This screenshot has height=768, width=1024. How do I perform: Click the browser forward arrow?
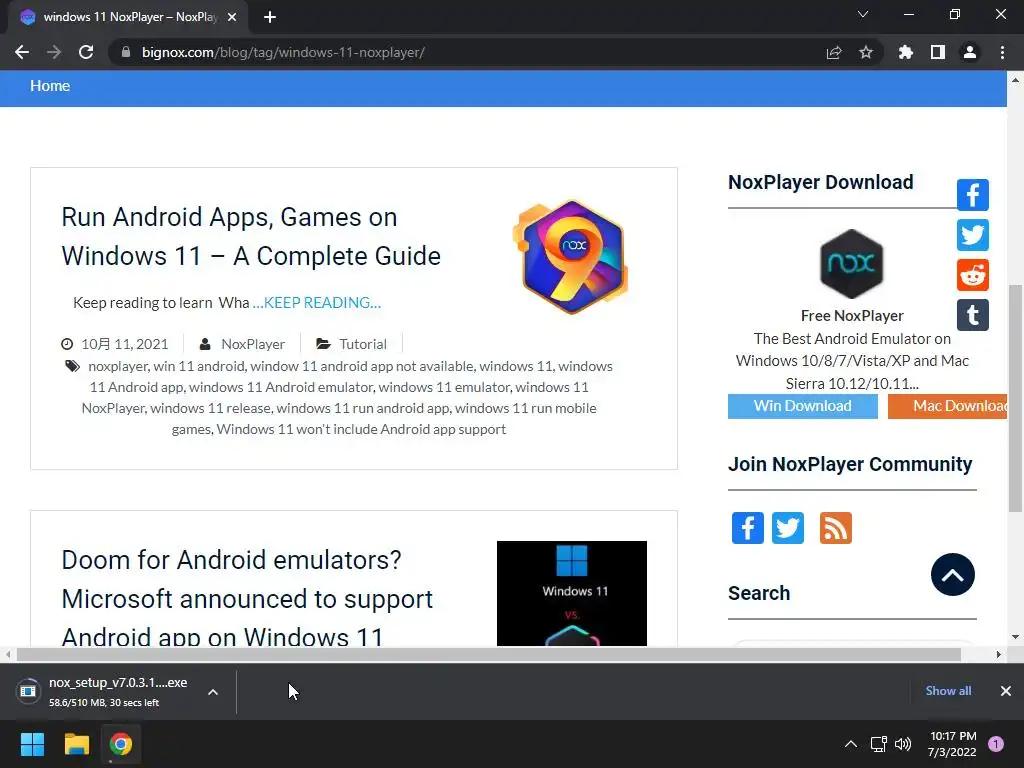click(x=54, y=52)
